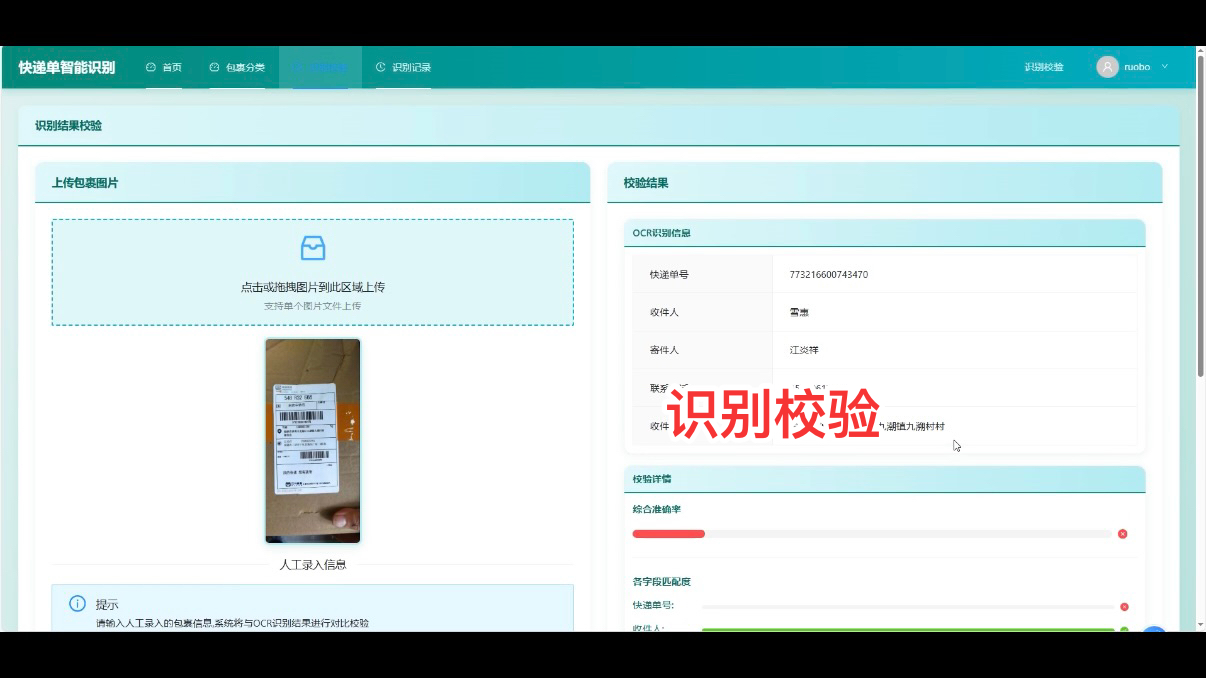The height and width of the screenshot is (678, 1206).
Task: Click the red fail icon on 快递单号 match row
Action: 1124,607
